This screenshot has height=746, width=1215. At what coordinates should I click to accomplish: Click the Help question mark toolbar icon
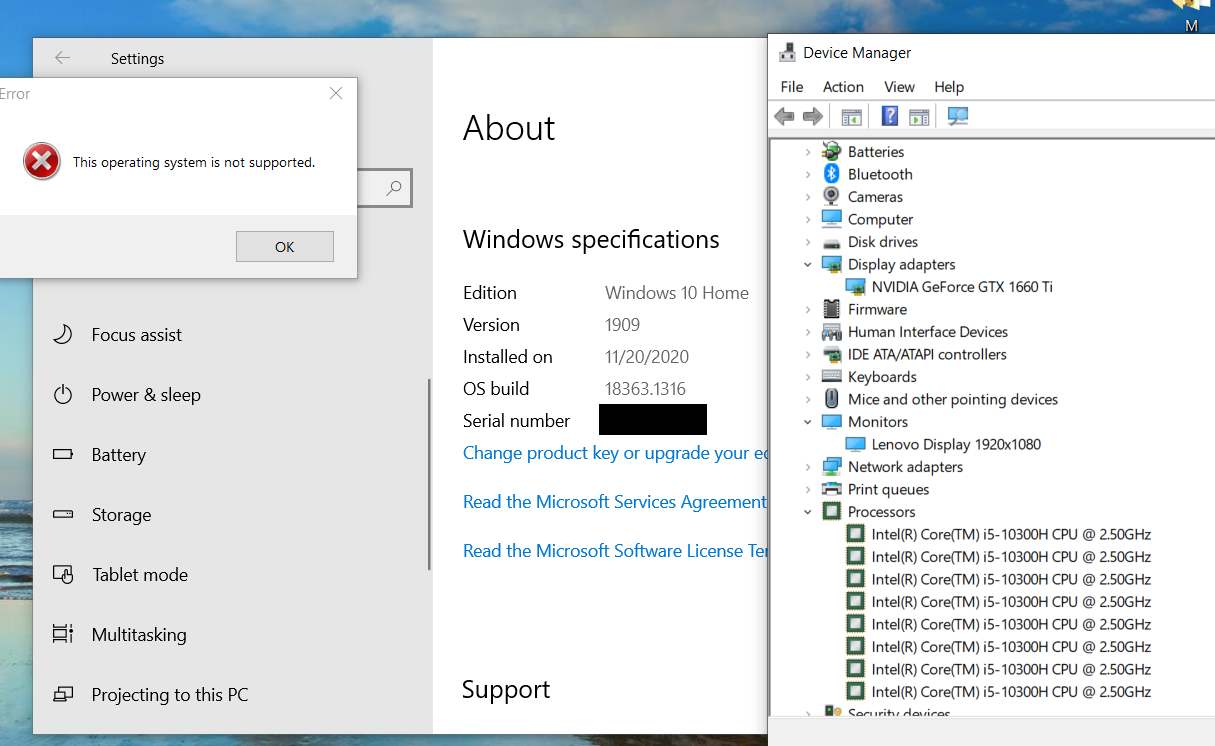click(889, 117)
